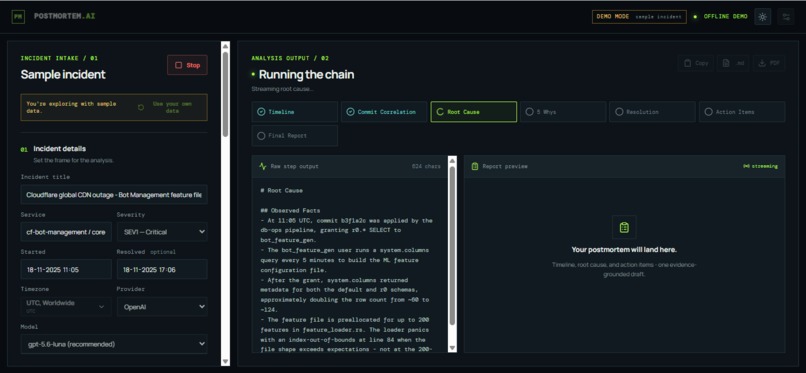Select the Root Cause step
The height and width of the screenshot is (373, 806).
pos(473,111)
